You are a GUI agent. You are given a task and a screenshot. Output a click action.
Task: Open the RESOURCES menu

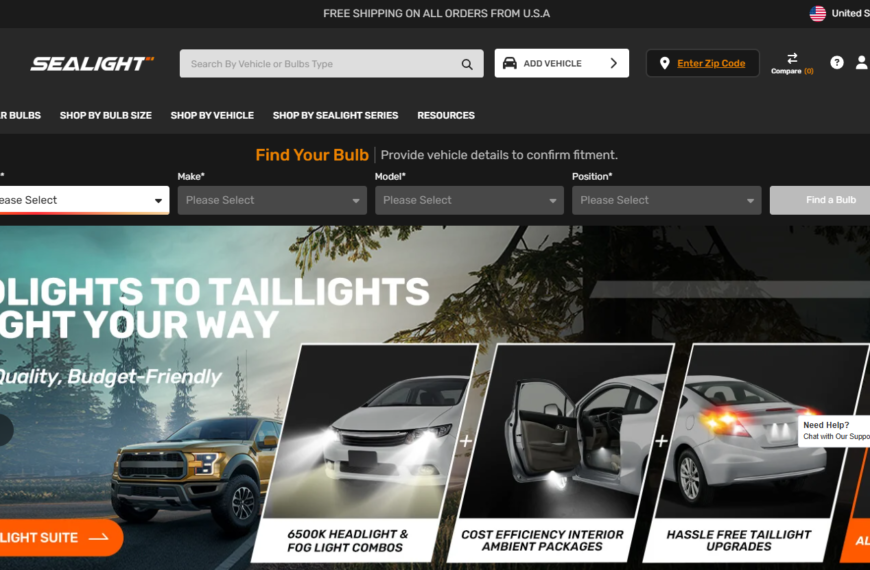(446, 115)
